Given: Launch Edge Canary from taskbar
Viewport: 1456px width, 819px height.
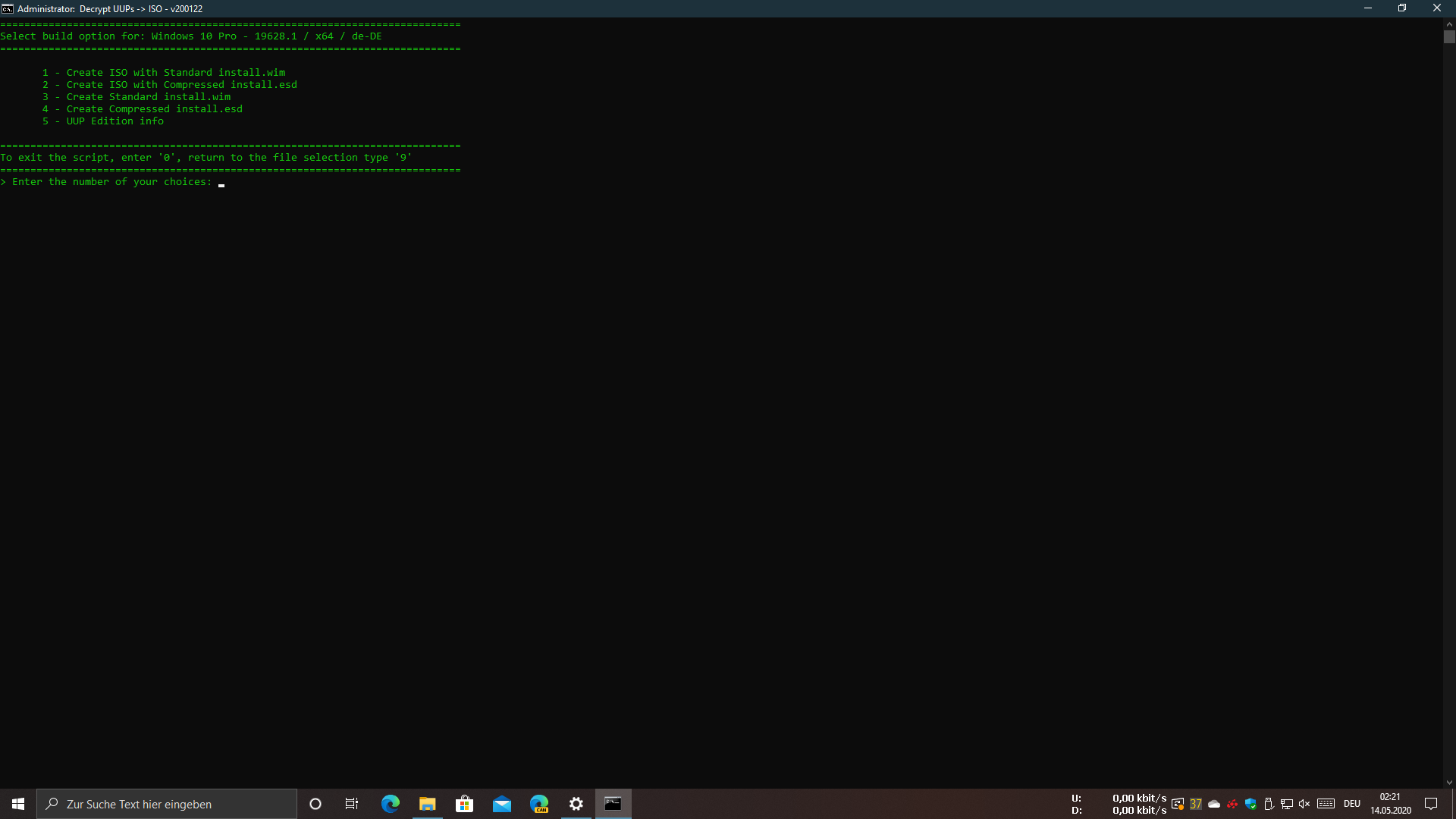Looking at the screenshot, I should pos(538,804).
